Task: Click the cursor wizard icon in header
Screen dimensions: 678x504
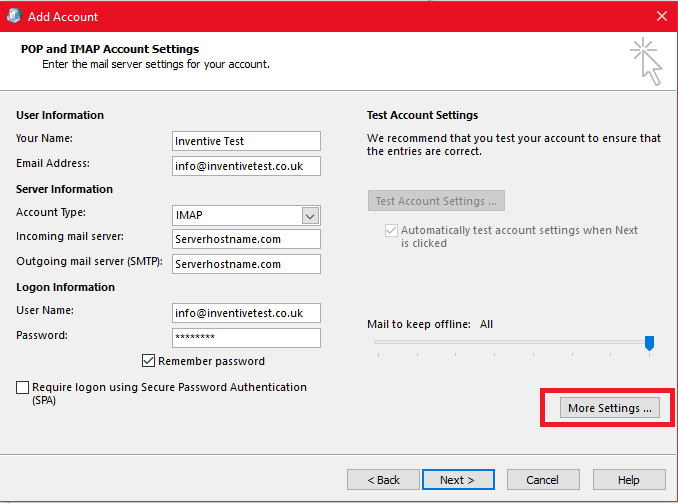Action: coord(645,61)
